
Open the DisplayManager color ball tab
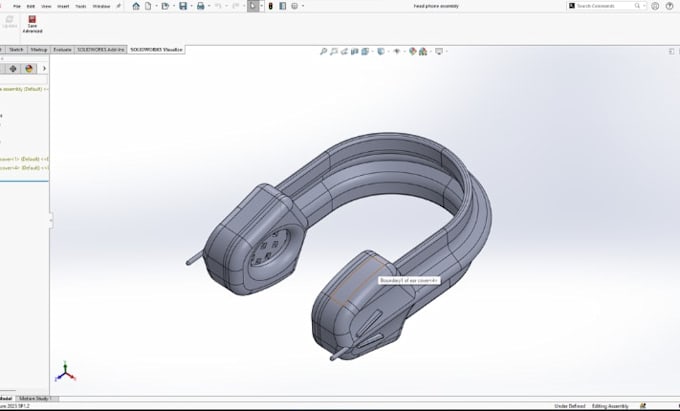coord(29,68)
